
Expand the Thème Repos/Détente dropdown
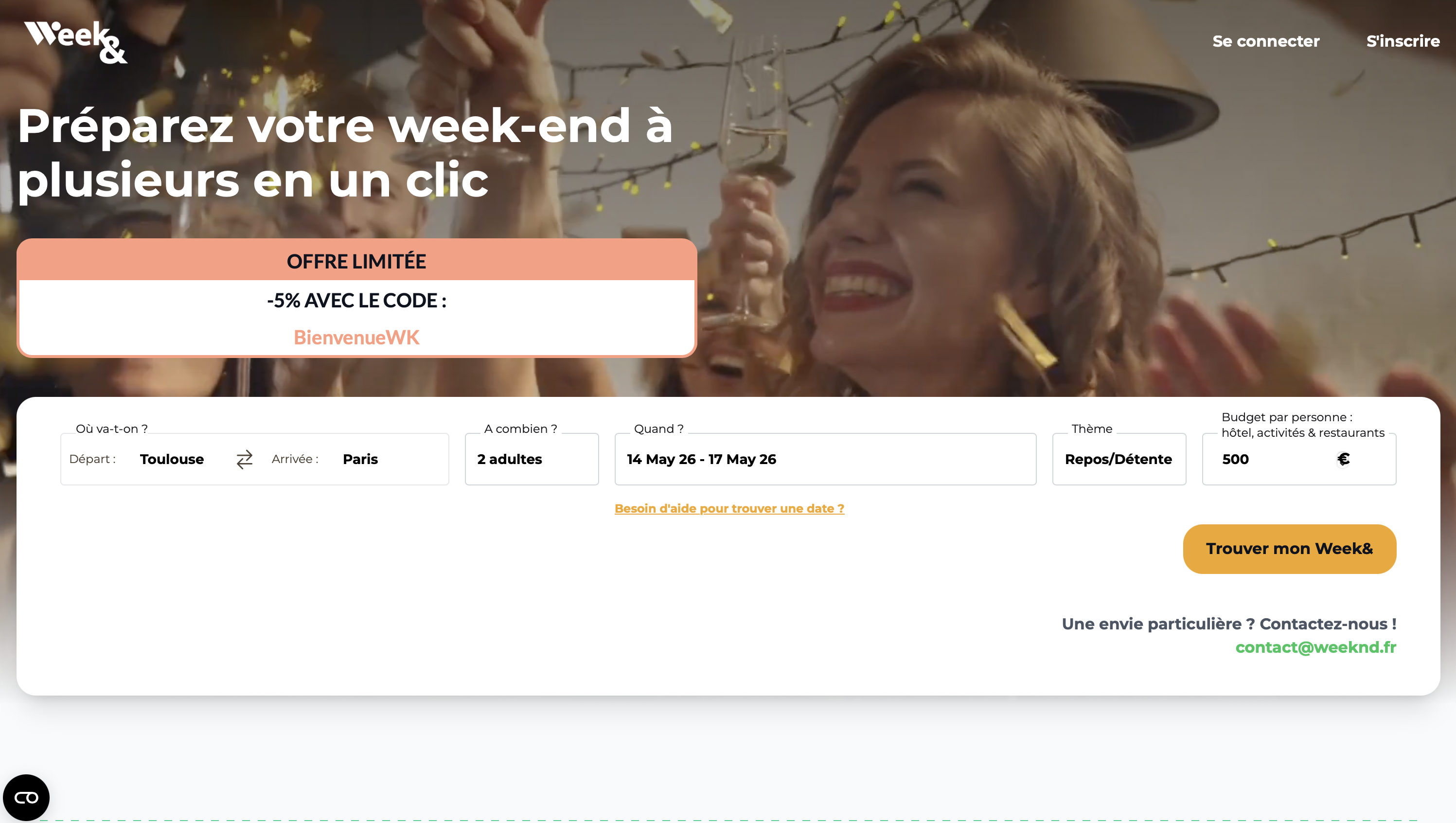pos(1119,459)
